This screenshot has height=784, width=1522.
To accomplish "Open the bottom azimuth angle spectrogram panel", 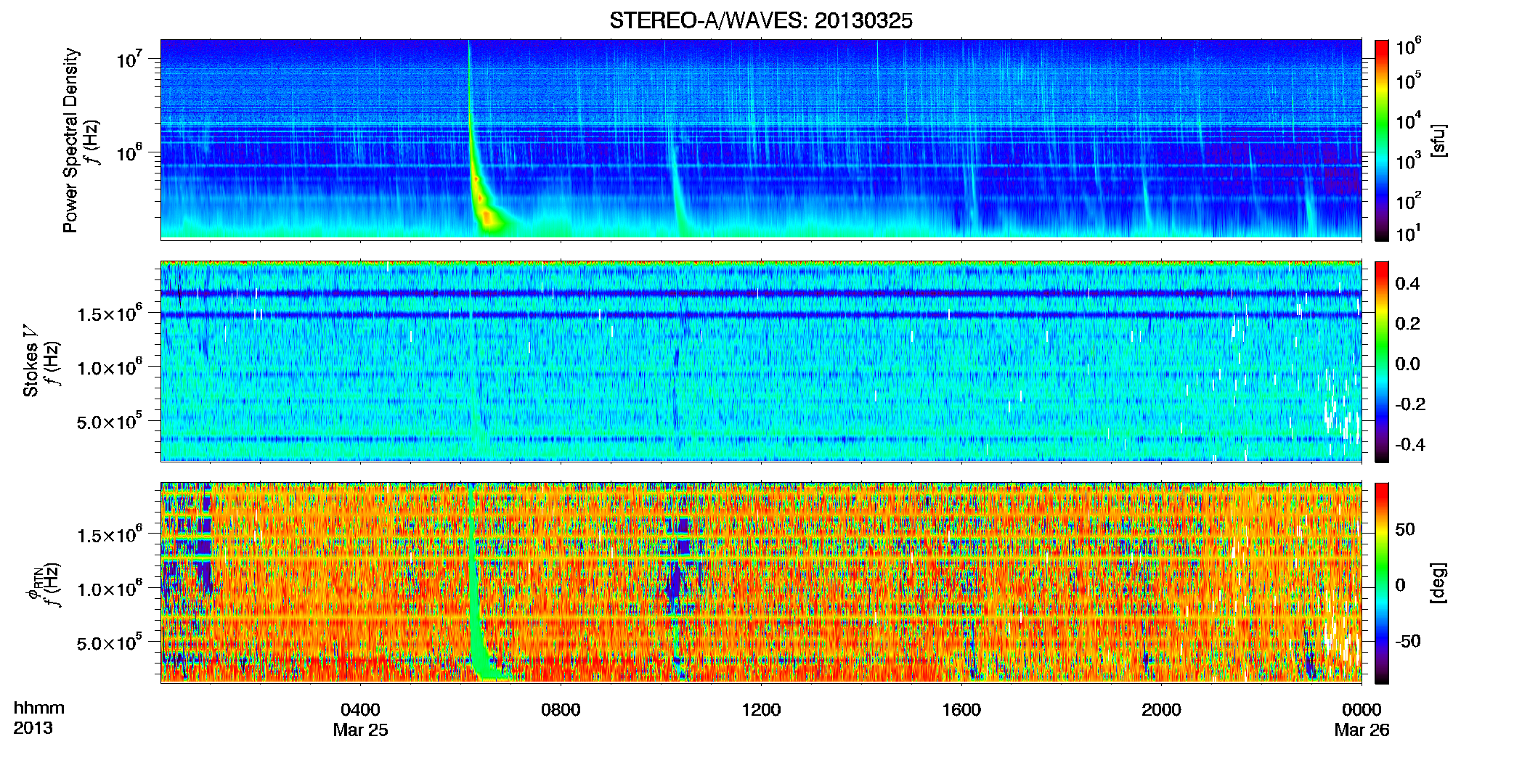I will coord(761,582).
